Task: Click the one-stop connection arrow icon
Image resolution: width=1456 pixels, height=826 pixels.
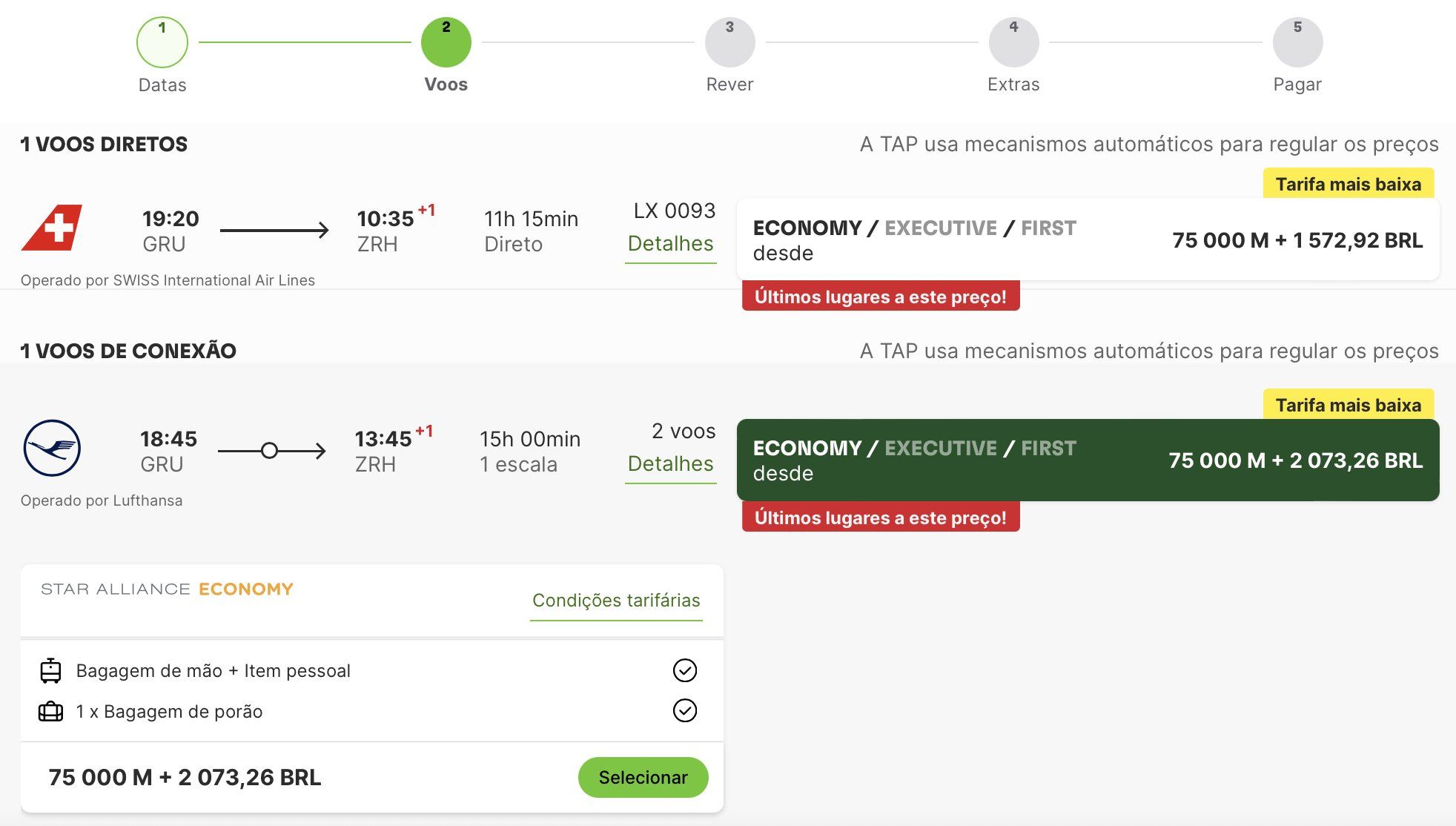Action: 271,450
